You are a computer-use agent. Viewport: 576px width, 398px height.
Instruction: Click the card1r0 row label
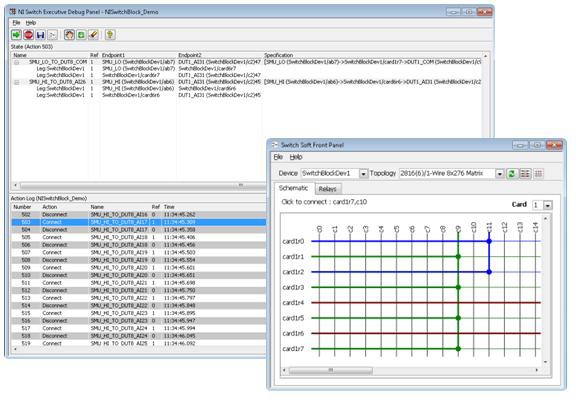pyautogui.click(x=293, y=241)
